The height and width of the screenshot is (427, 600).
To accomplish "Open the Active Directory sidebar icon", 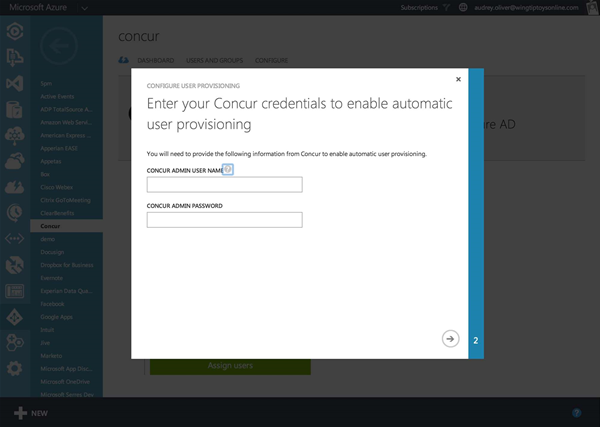I will click(x=15, y=317).
